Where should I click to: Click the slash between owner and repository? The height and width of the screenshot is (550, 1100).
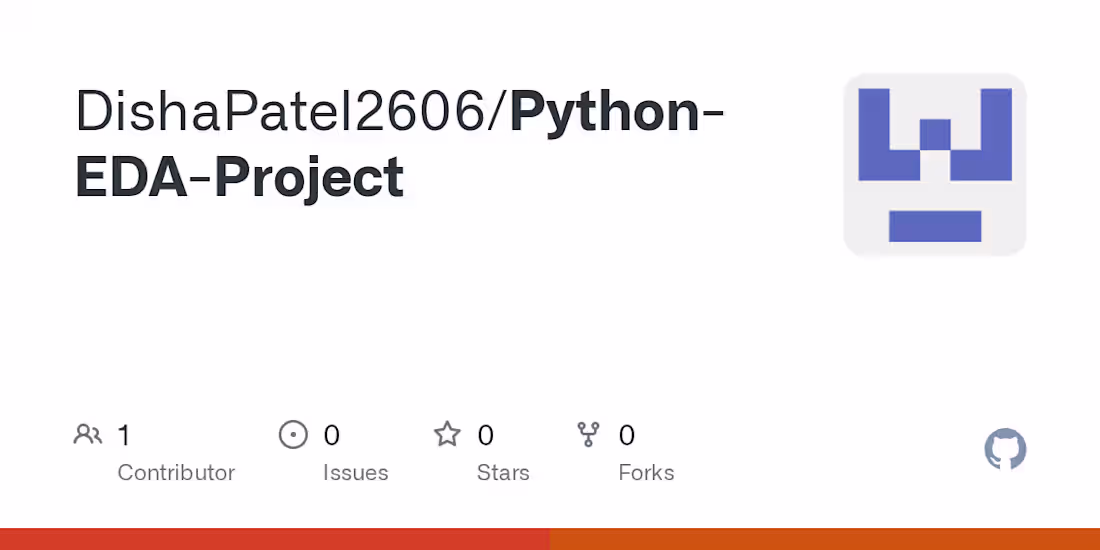(x=497, y=112)
